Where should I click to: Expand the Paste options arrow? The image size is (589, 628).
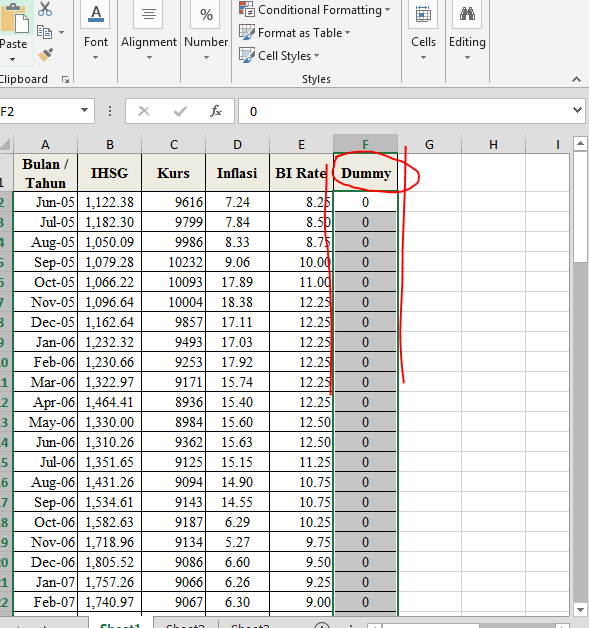[x=13, y=59]
